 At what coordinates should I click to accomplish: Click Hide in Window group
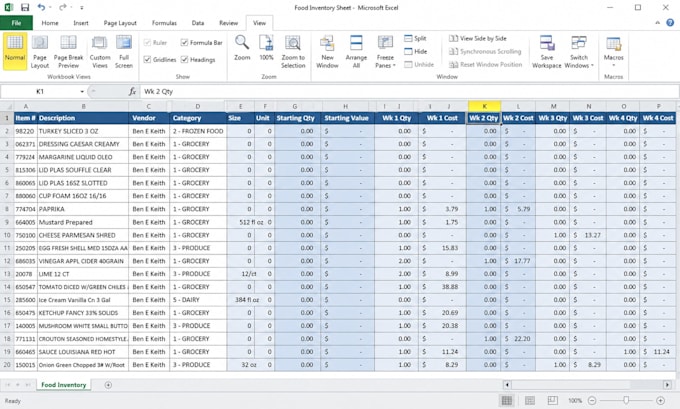click(415, 51)
